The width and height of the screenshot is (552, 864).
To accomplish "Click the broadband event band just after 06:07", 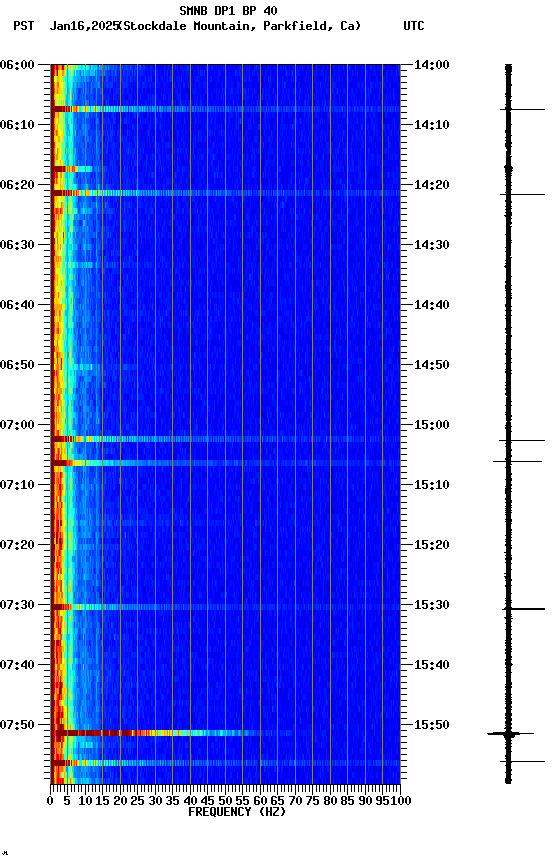I will tap(225, 109).
